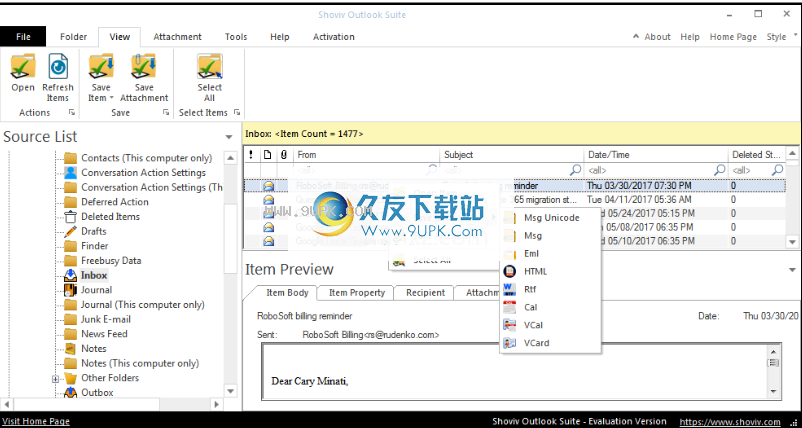Open the Recipient tab

click(426, 292)
